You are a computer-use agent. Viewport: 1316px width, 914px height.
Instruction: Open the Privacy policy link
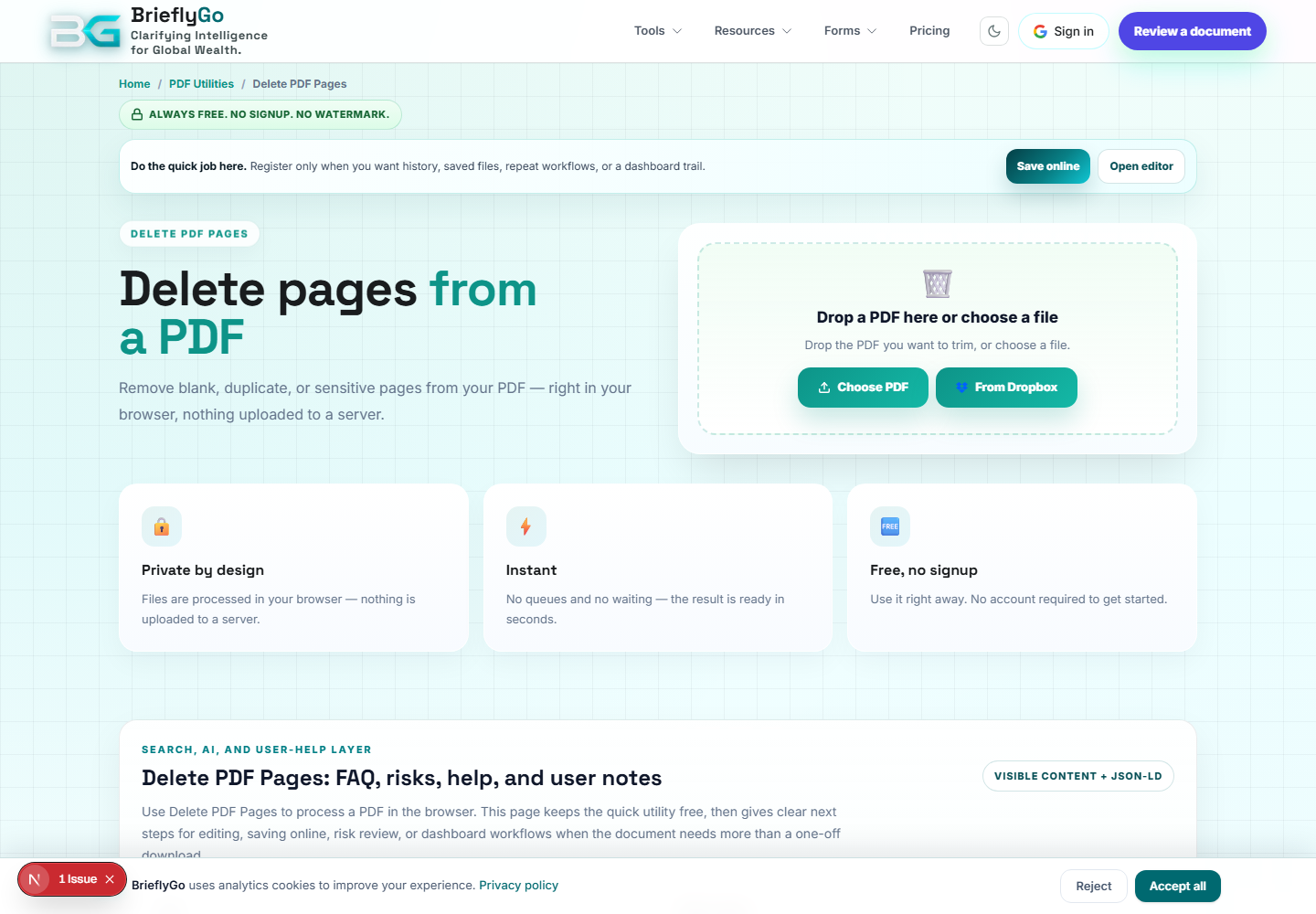[518, 886]
